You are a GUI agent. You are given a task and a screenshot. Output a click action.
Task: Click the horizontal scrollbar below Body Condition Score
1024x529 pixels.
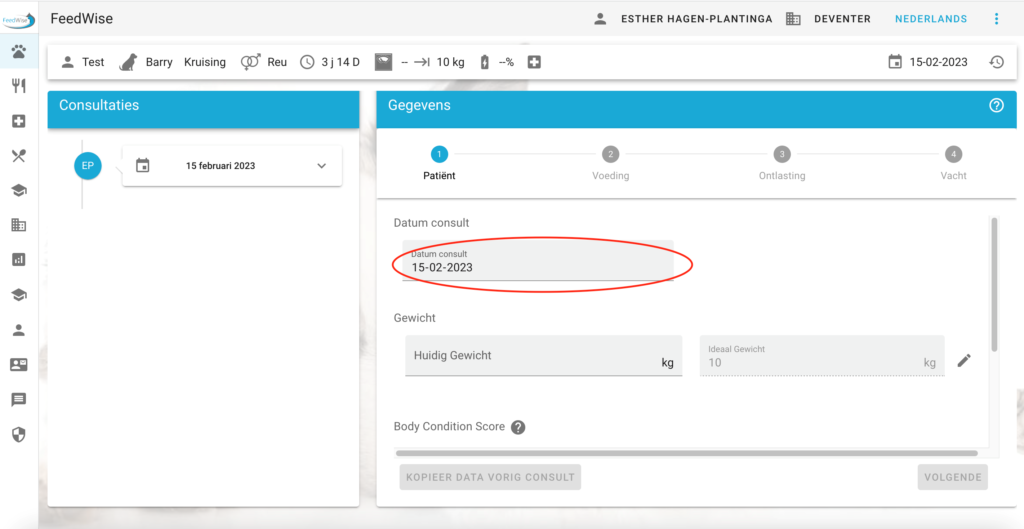click(x=686, y=453)
